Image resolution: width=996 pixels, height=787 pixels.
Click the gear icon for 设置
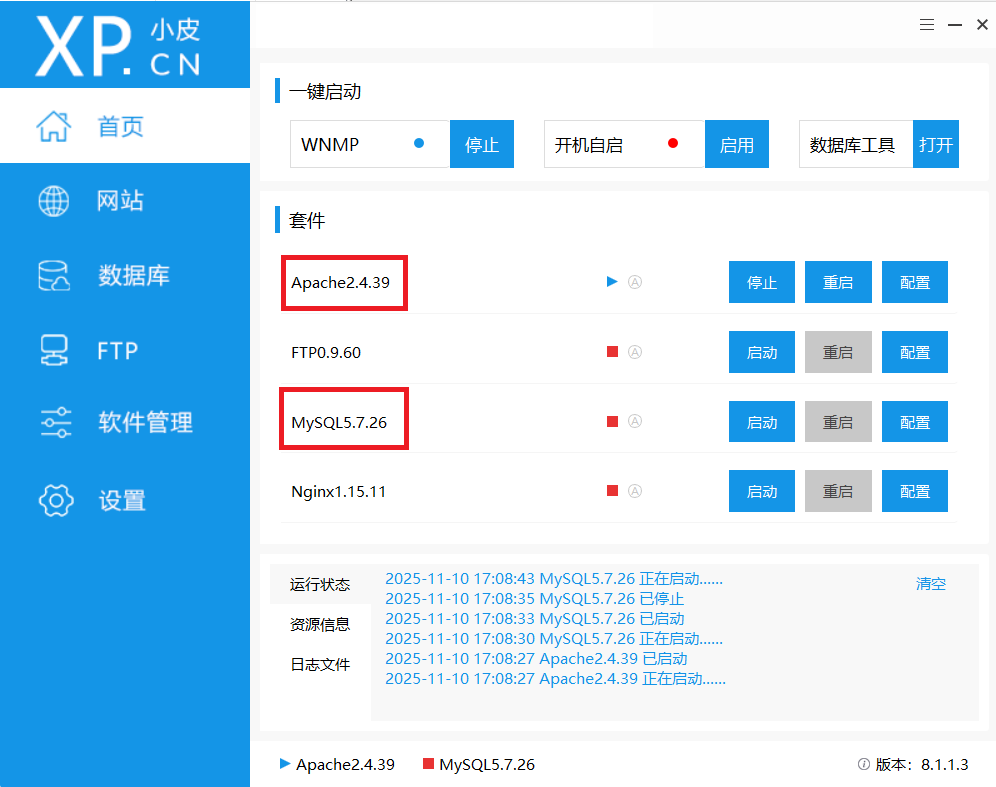coord(55,500)
